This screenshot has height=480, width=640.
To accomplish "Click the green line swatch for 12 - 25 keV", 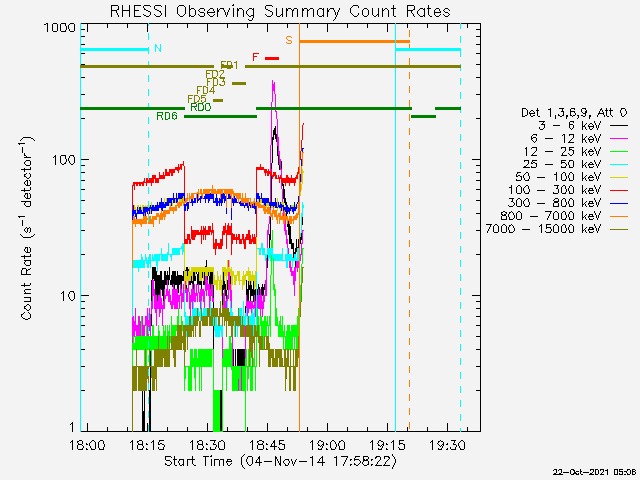I will click(619, 151).
